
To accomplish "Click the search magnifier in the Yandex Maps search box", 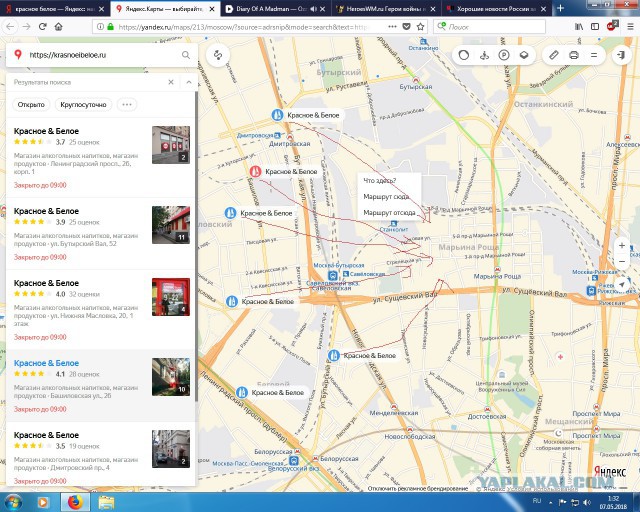I will pyautogui.click(x=186, y=55).
